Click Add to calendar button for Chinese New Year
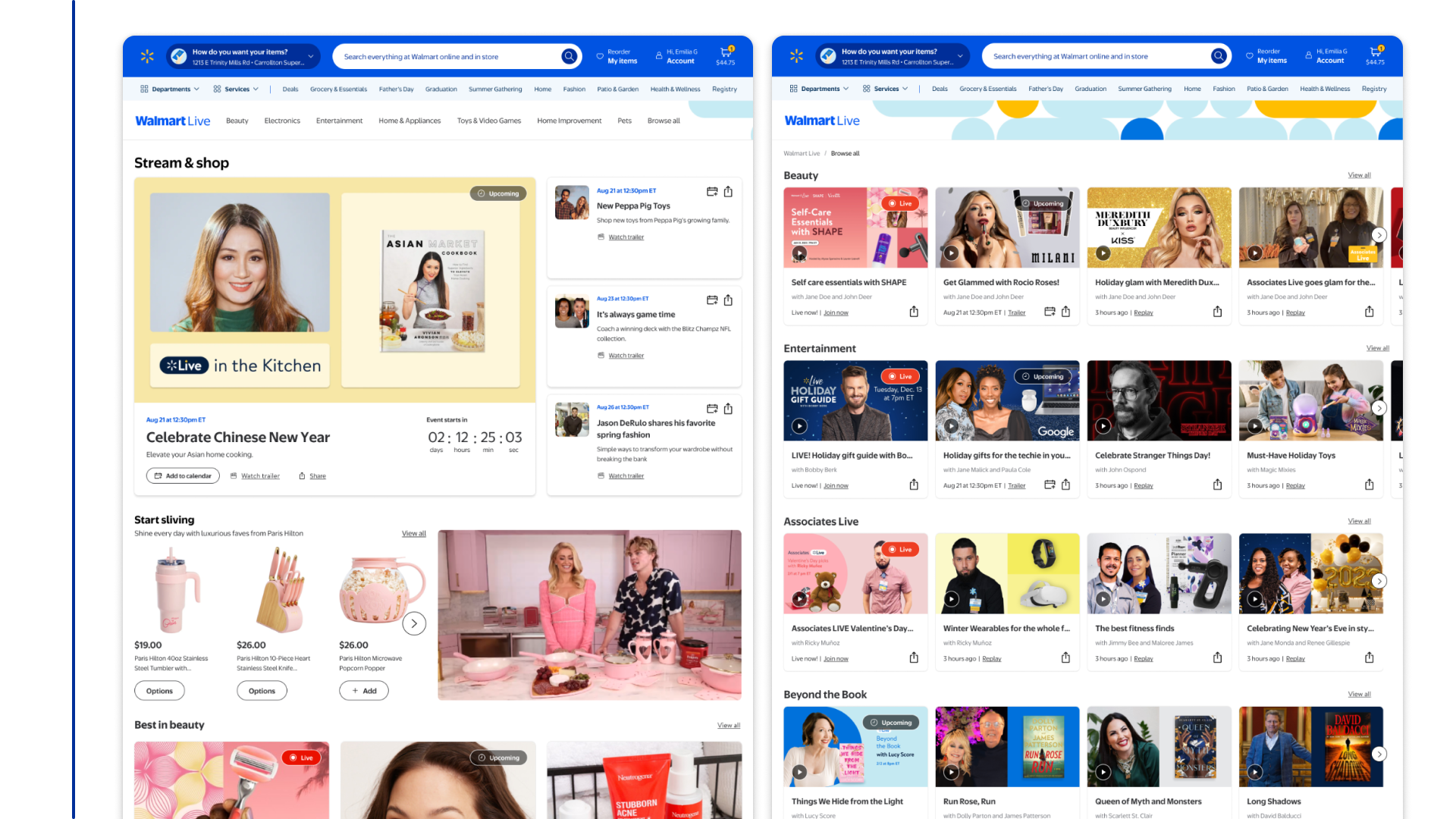This screenshot has height=819, width=1456. pyautogui.click(x=183, y=476)
